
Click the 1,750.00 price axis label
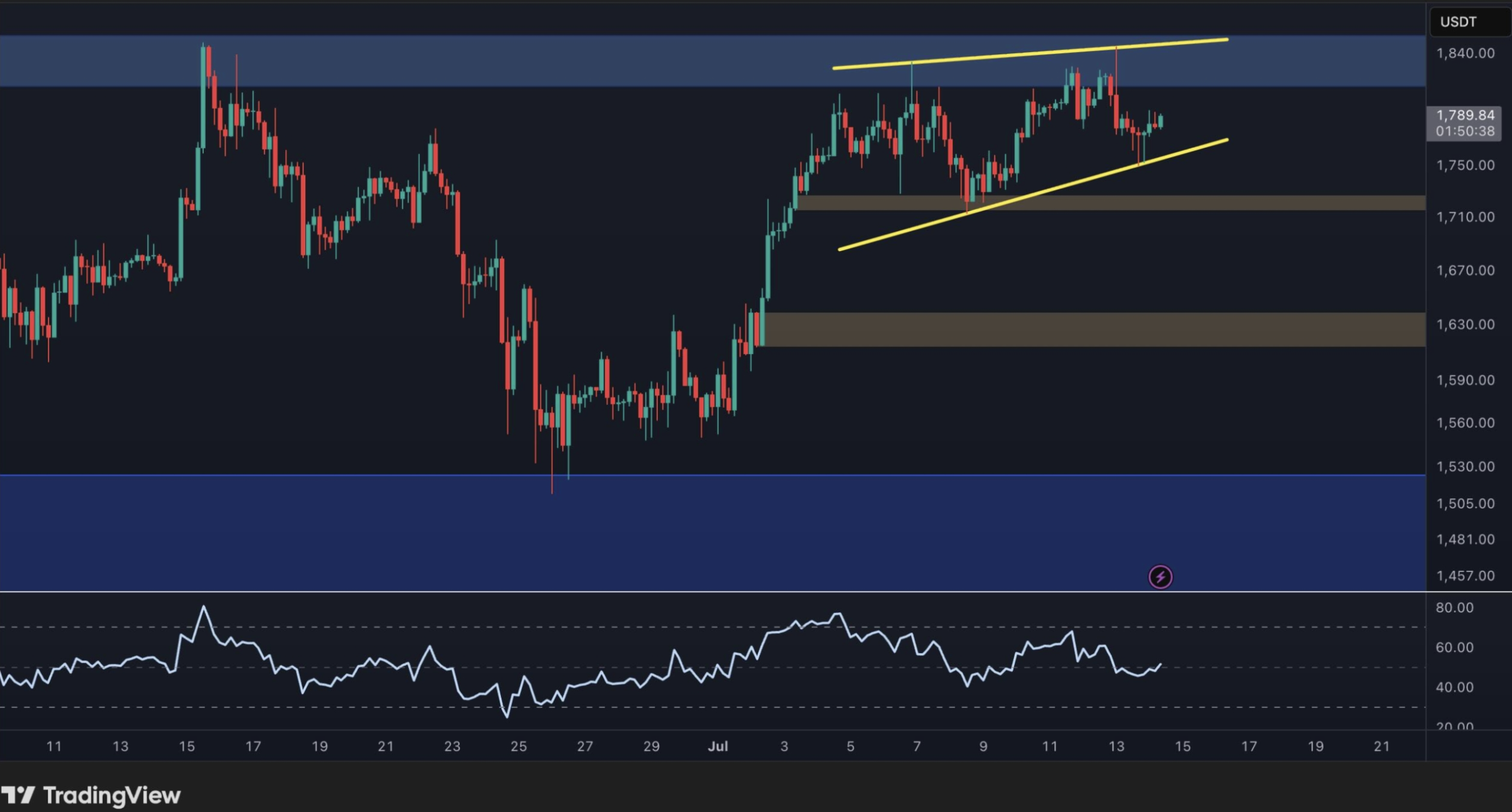(x=1465, y=165)
